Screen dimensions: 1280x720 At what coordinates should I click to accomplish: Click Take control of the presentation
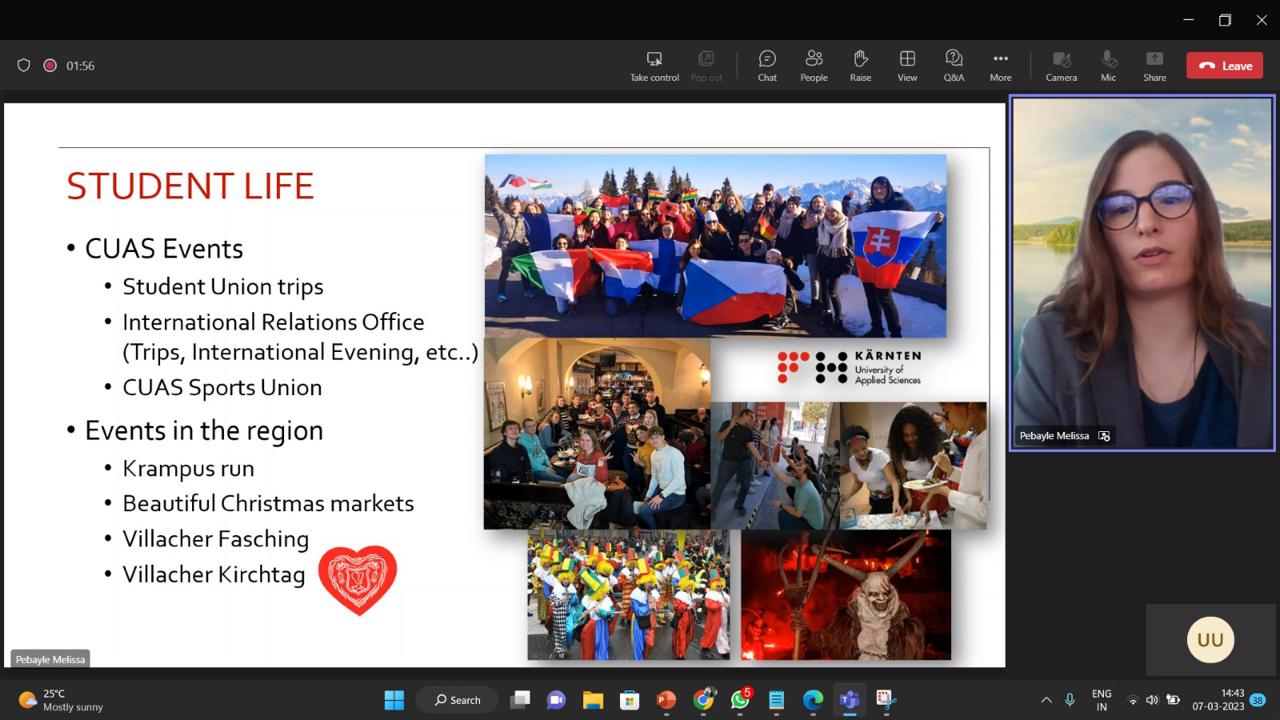(654, 66)
